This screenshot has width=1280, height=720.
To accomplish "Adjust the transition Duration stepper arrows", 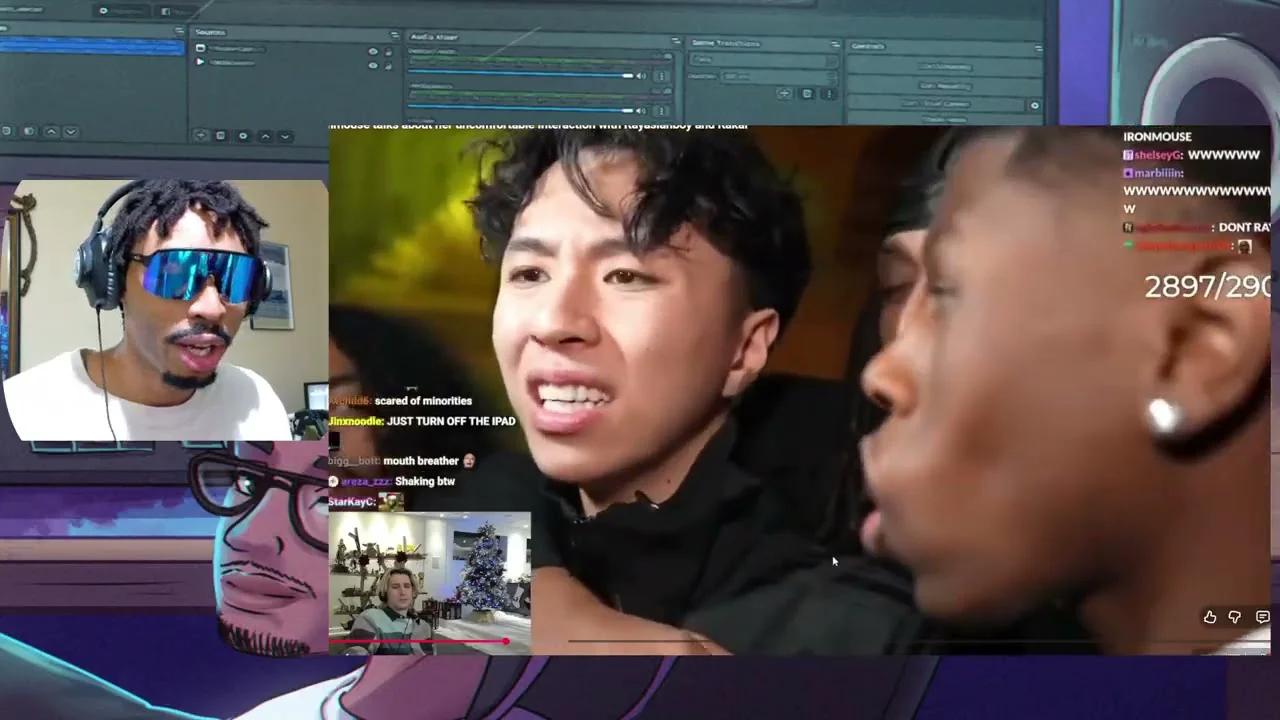I will click(x=831, y=77).
